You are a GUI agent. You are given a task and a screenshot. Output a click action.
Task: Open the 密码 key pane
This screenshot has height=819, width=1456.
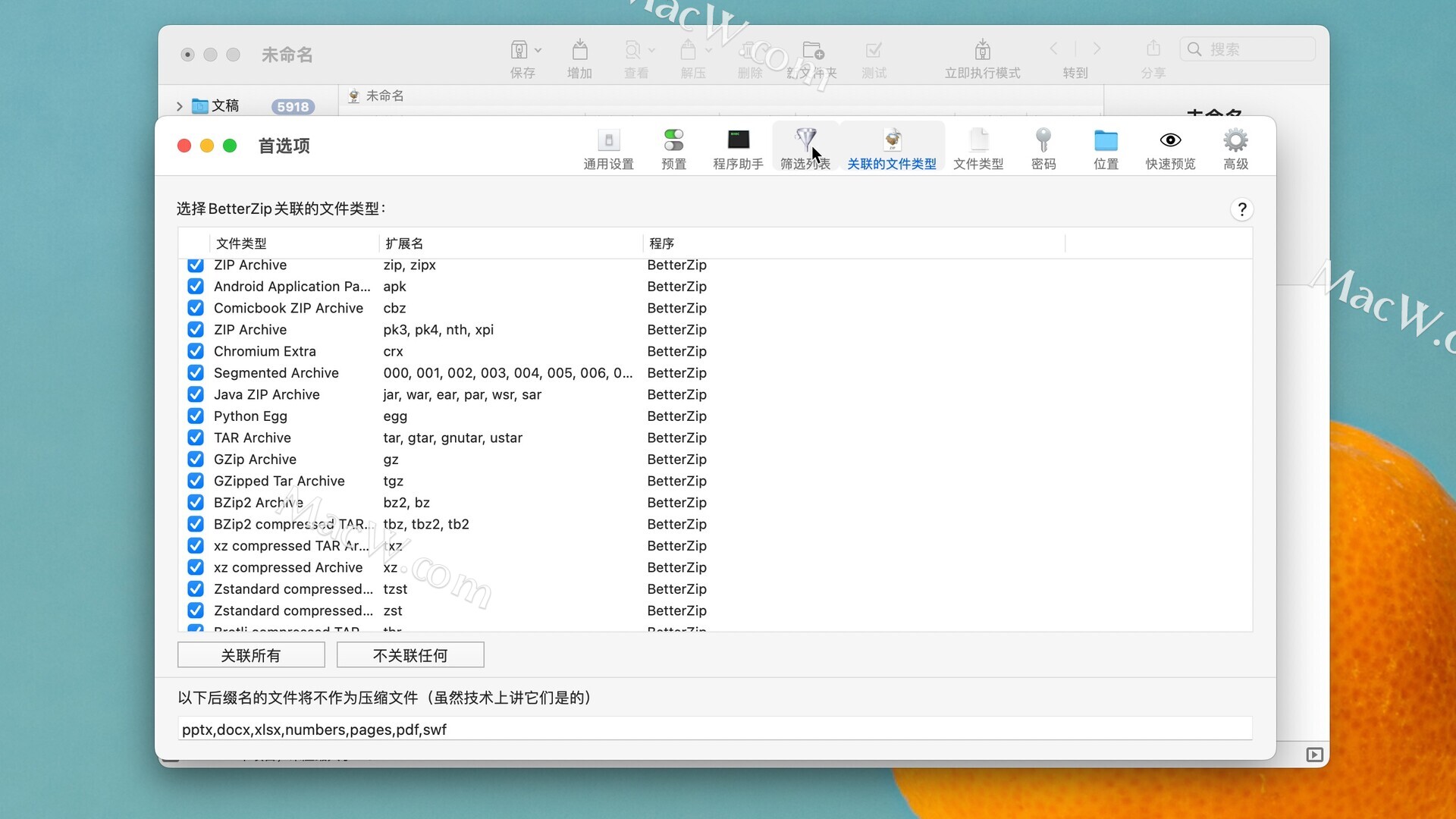pos(1043,148)
